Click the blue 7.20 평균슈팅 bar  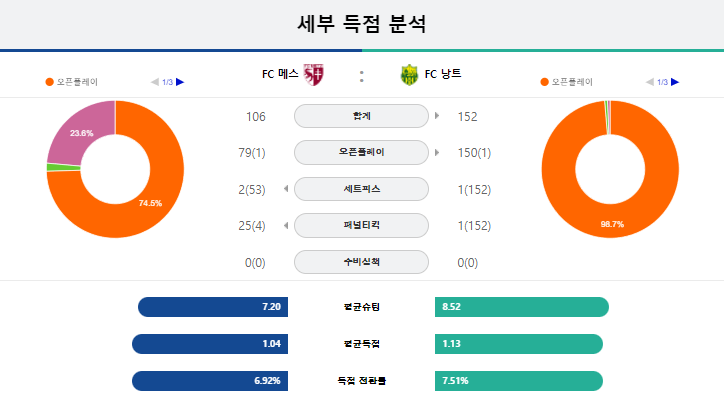(213, 307)
